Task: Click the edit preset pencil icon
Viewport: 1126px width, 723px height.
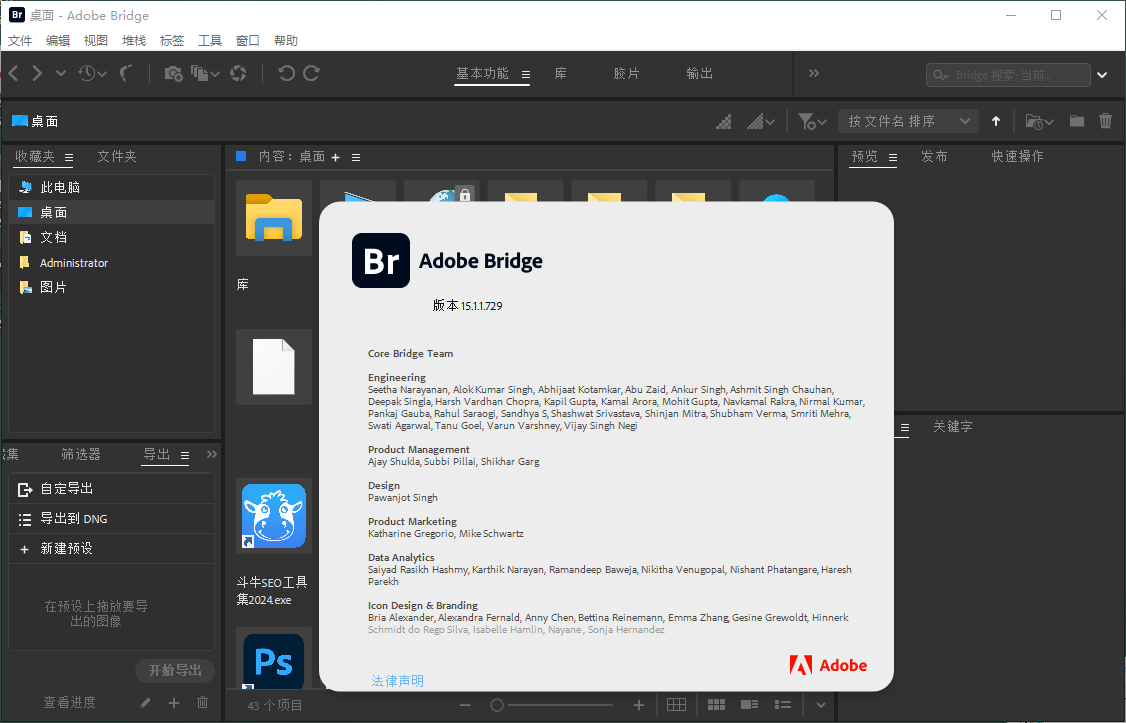Action: click(x=145, y=703)
